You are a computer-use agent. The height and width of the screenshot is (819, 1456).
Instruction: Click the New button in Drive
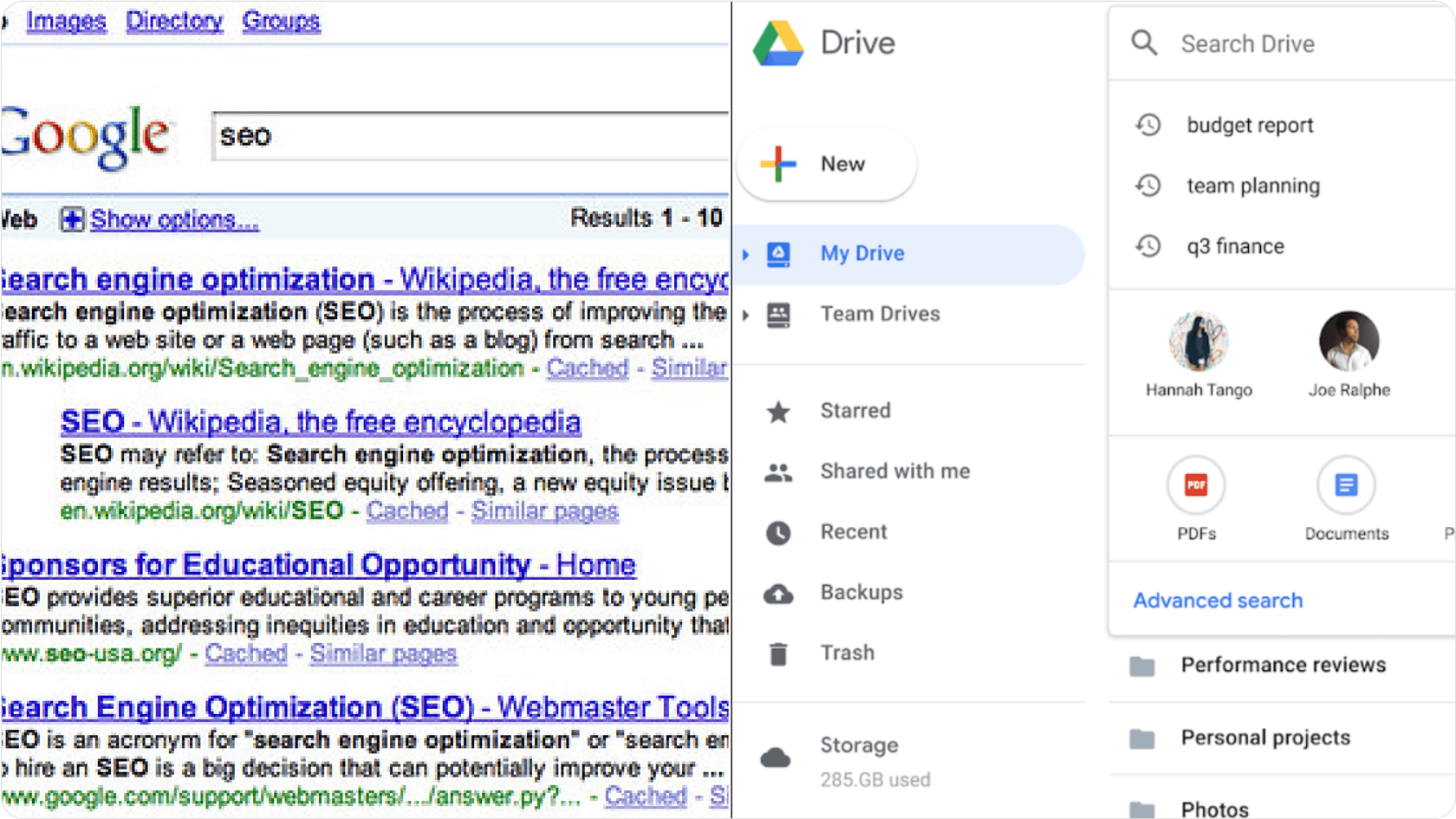coord(825,164)
